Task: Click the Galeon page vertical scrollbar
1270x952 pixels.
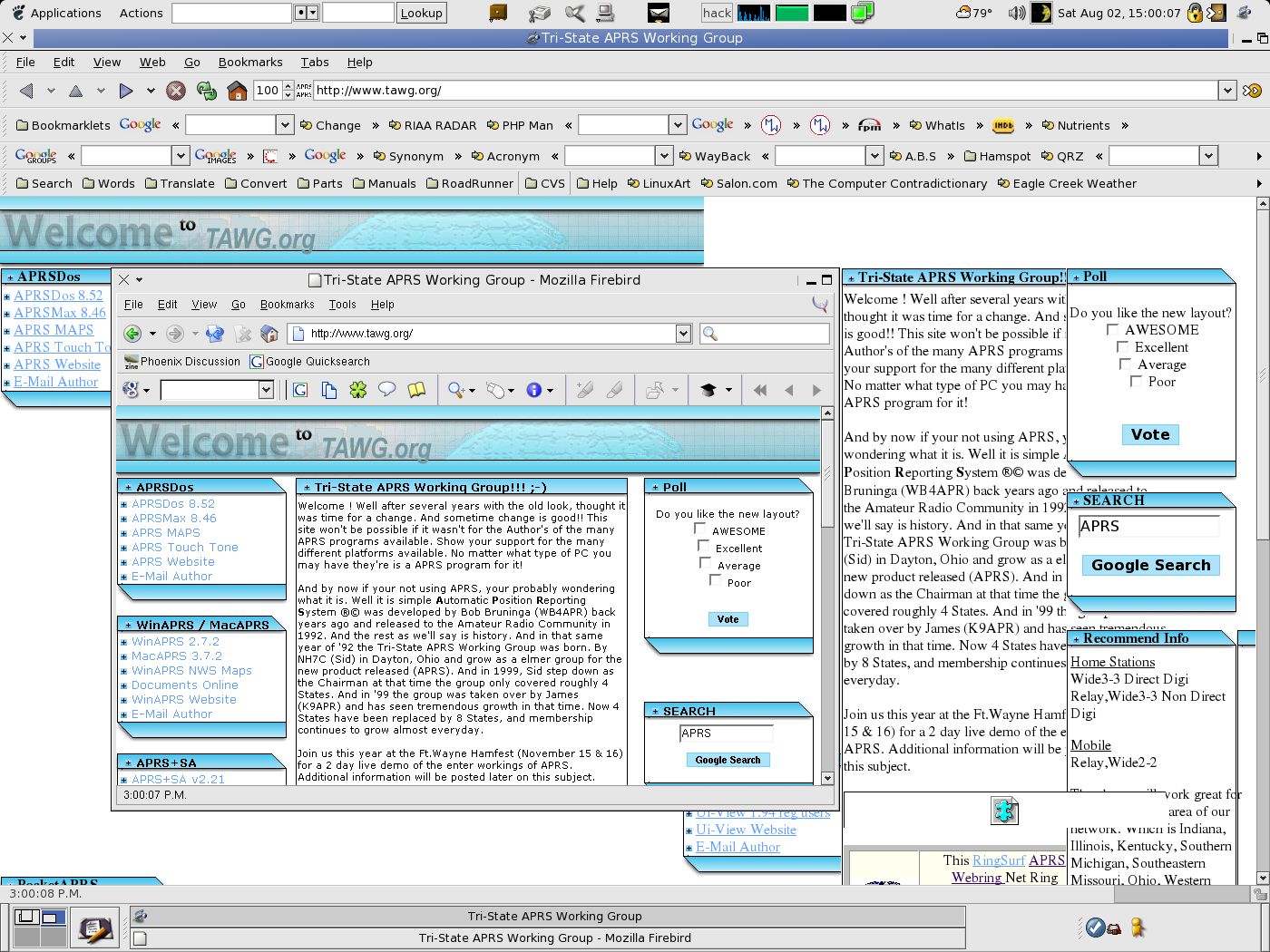Action: (1263, 541)
